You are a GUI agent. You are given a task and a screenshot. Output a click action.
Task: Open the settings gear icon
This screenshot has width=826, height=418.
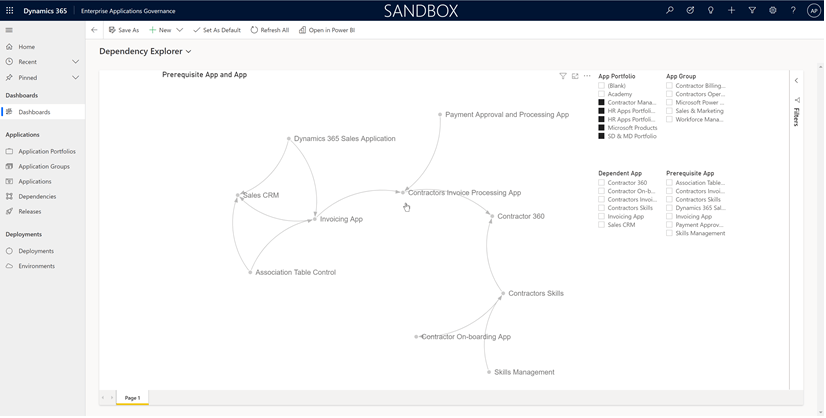(x=772, y=10)
